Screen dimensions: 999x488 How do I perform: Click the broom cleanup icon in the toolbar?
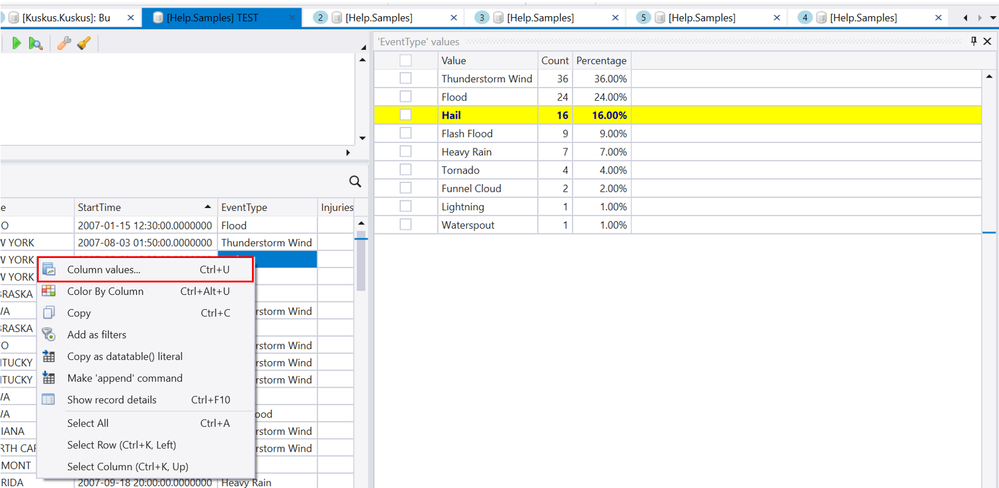(x=83, y=43)
